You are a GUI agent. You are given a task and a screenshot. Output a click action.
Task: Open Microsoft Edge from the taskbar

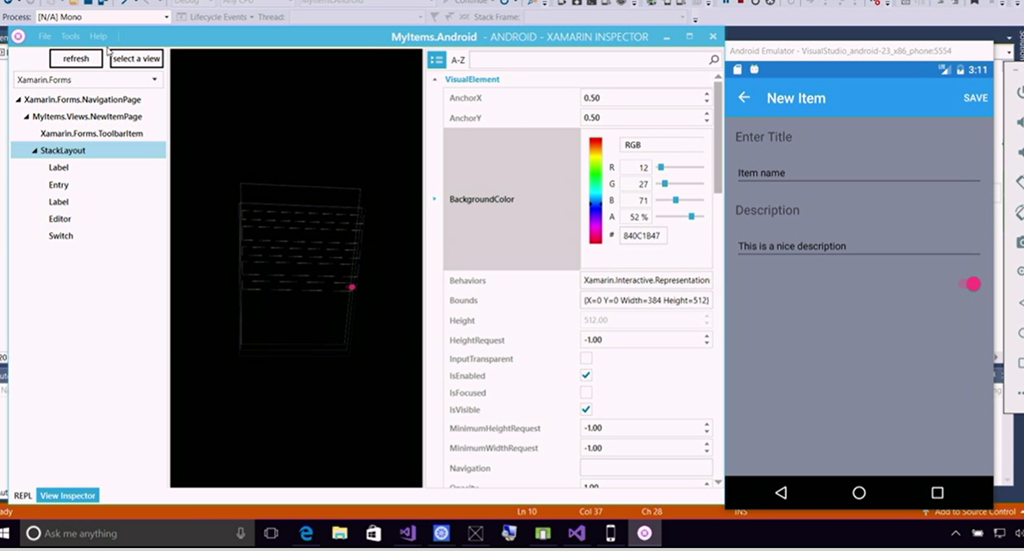click(306, 534)
